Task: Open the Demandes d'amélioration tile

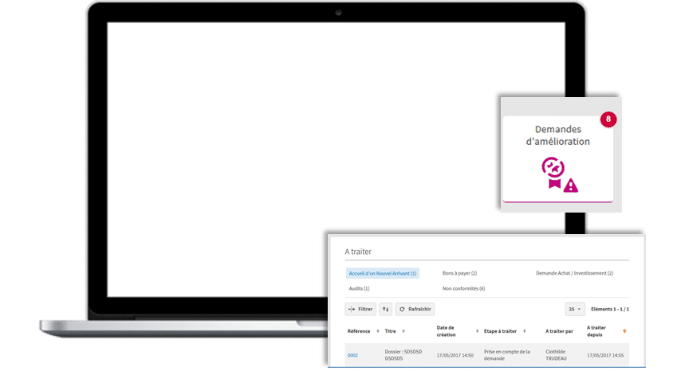Action: pos(558,159)
